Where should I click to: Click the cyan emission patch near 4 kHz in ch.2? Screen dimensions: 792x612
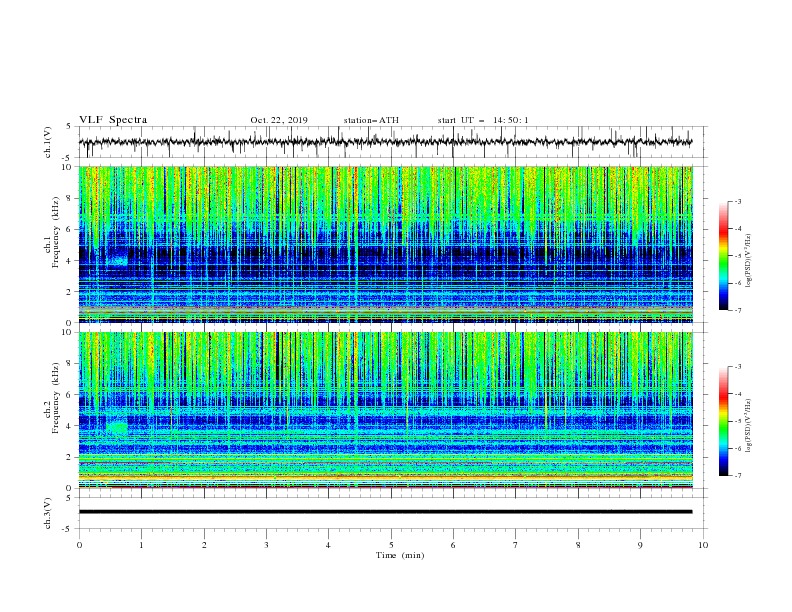(x=117, y=427)
